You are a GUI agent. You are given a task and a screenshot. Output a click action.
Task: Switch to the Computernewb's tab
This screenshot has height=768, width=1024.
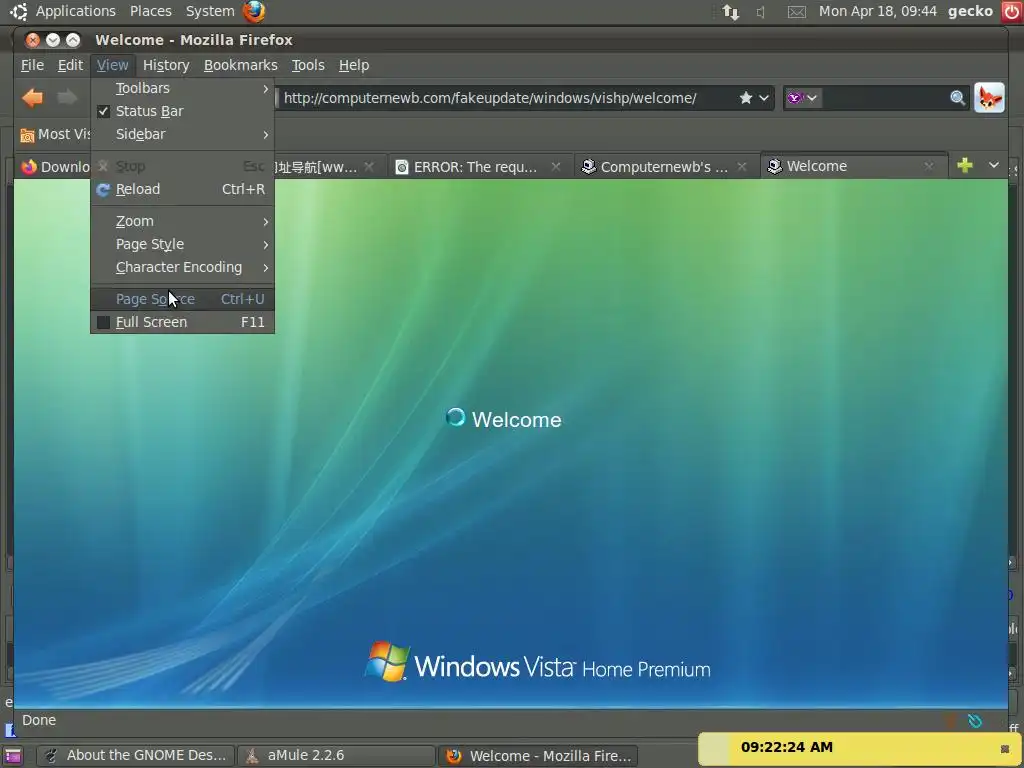coord(665,167)
